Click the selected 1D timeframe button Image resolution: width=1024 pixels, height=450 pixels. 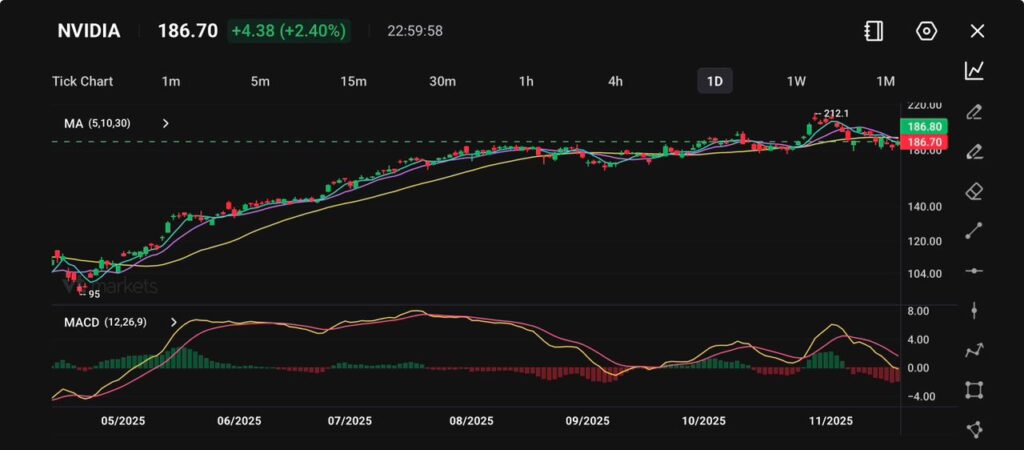pos(714,81)
